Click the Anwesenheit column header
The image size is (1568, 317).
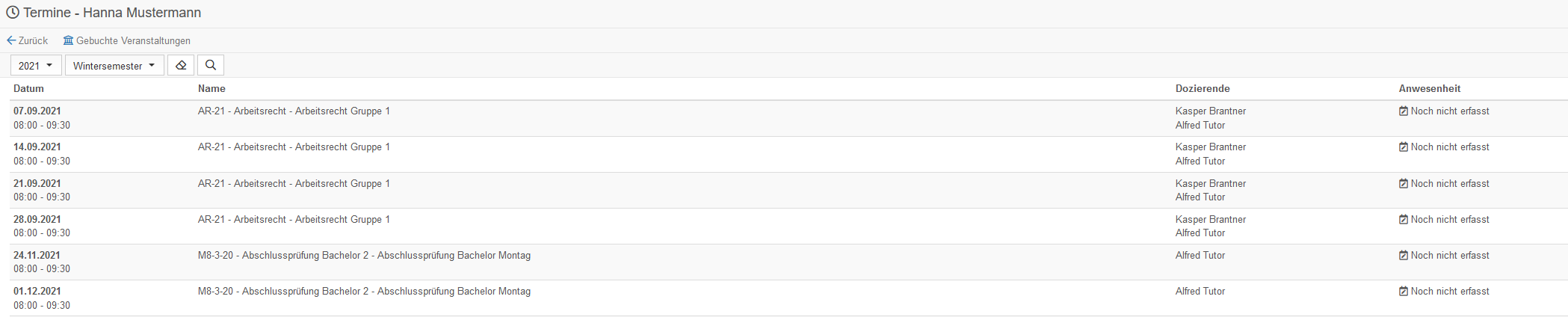tap(1430, 88)
